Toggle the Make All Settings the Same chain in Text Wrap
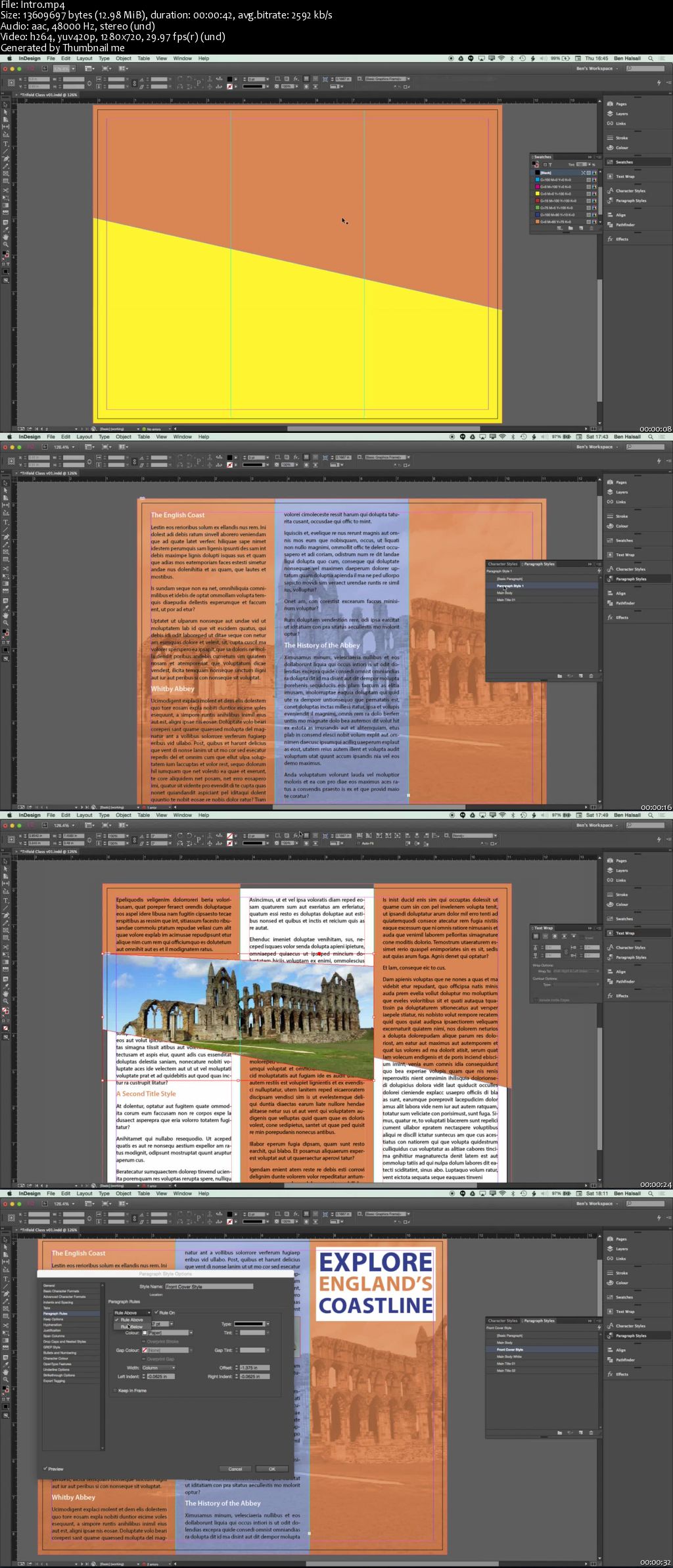 (x=566, y=952)
